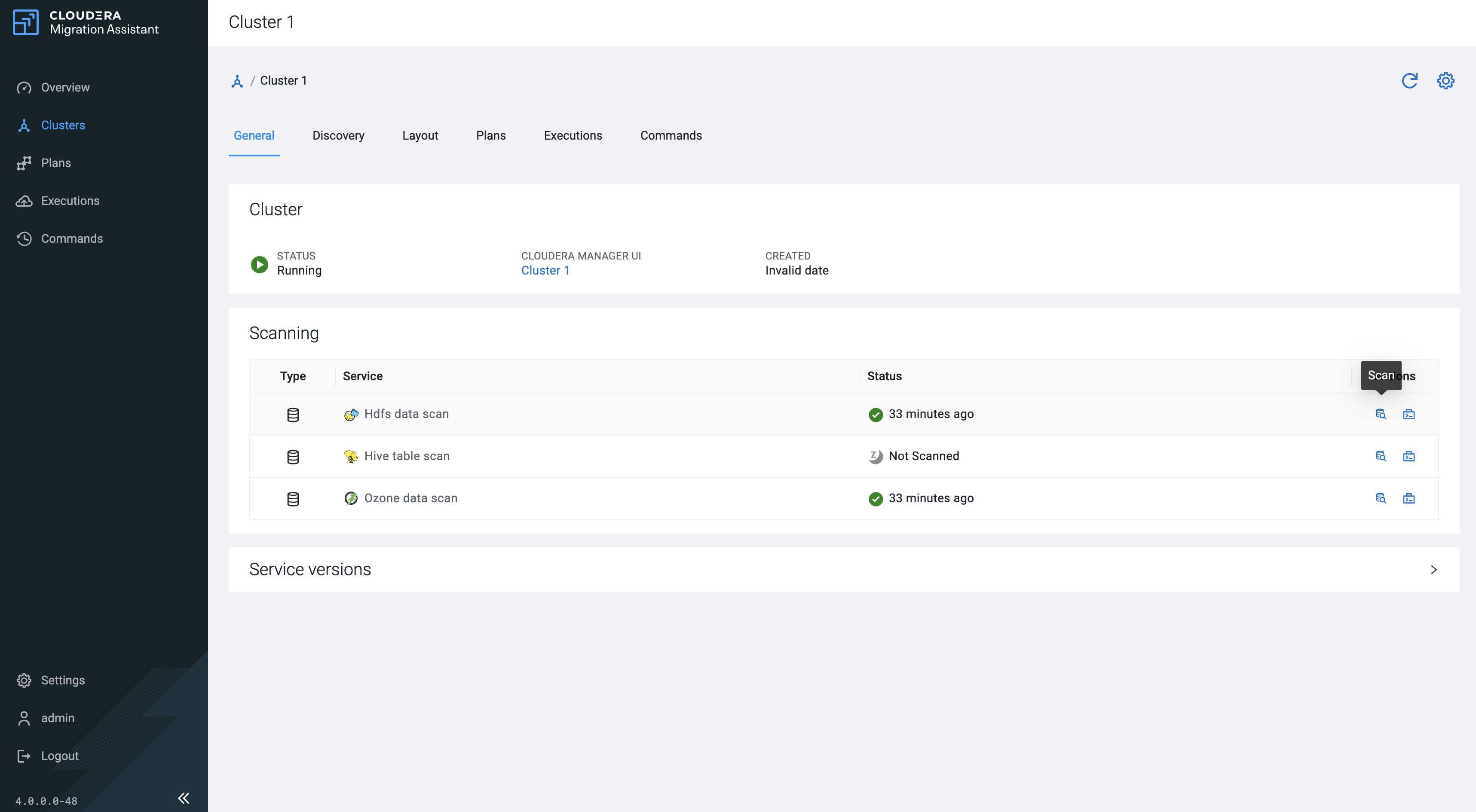The image size is (1476, 812).
Task: Click the clusters breadcrumb icon
Action: coord(237,81)
